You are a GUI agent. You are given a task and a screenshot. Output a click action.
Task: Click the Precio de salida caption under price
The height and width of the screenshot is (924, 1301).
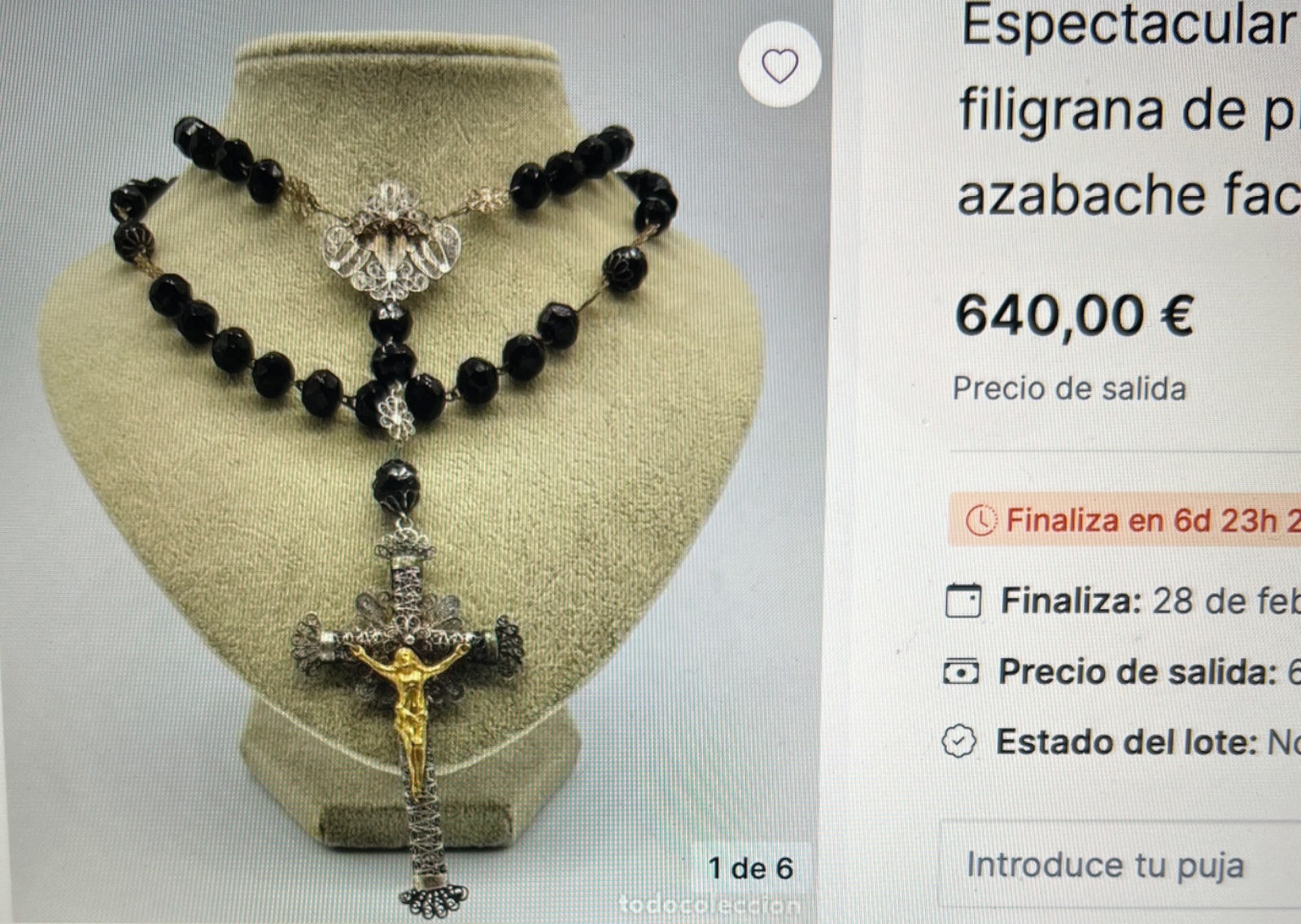click(1069, 389)
